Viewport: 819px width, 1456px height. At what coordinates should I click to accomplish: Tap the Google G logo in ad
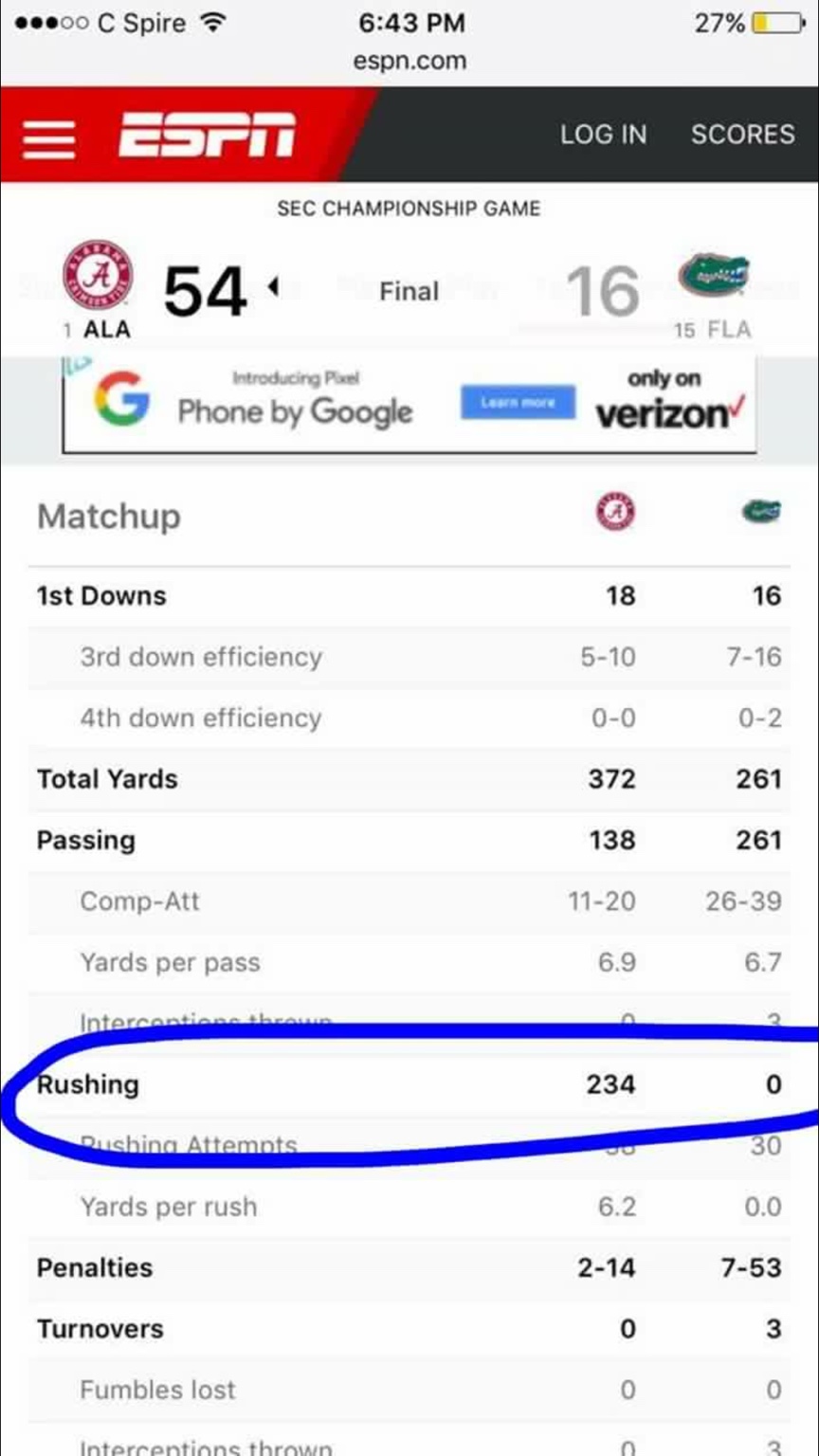121,398
